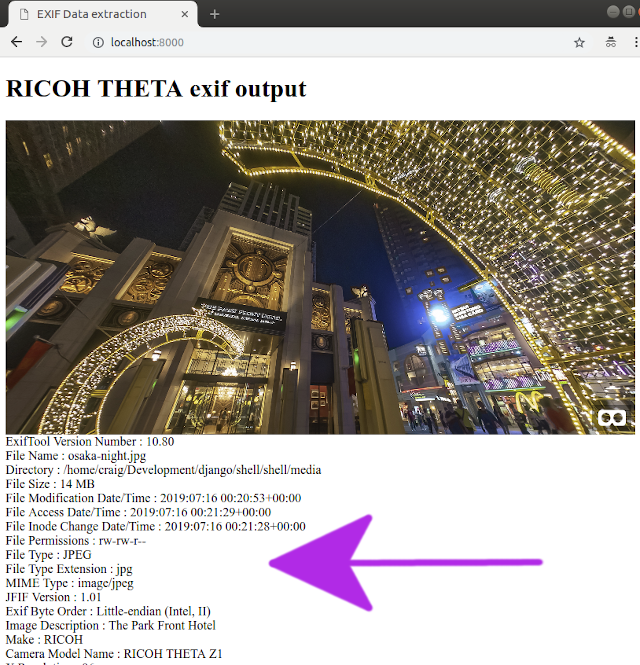Click the RICOH THETA exif output heading

tap(156, 89)
